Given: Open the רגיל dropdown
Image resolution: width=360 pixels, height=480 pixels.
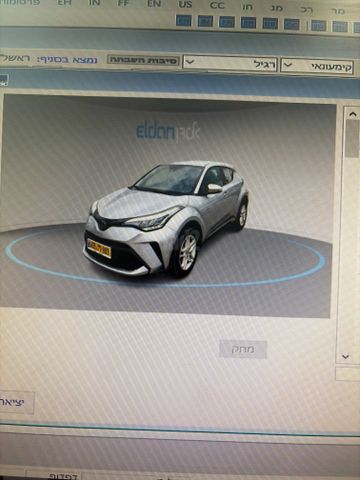Looking at the screenshot, I should point(230,63).
